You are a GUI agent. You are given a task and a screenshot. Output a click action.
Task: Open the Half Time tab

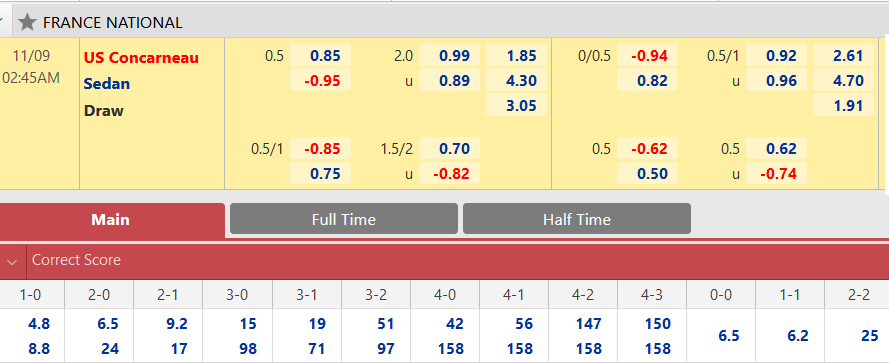coord(577,219)
